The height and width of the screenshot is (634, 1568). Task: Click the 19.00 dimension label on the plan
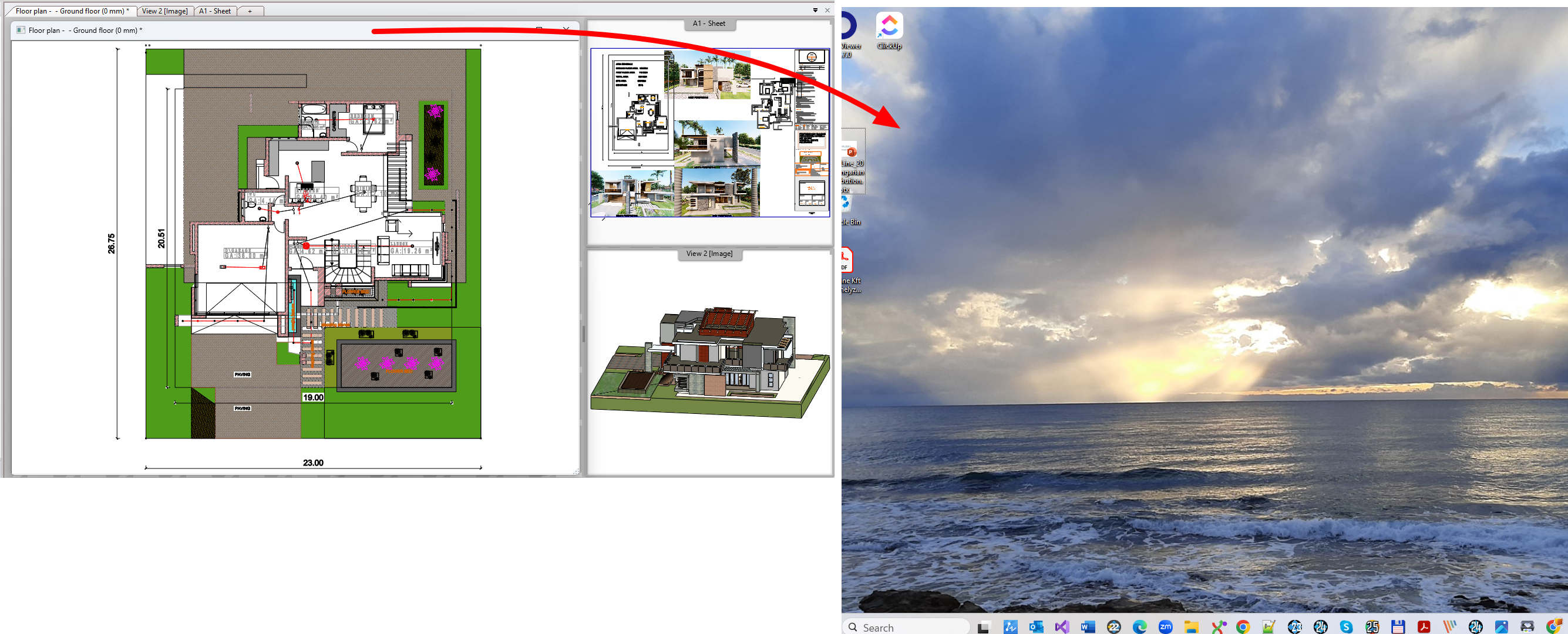click(x=313, y=397)
